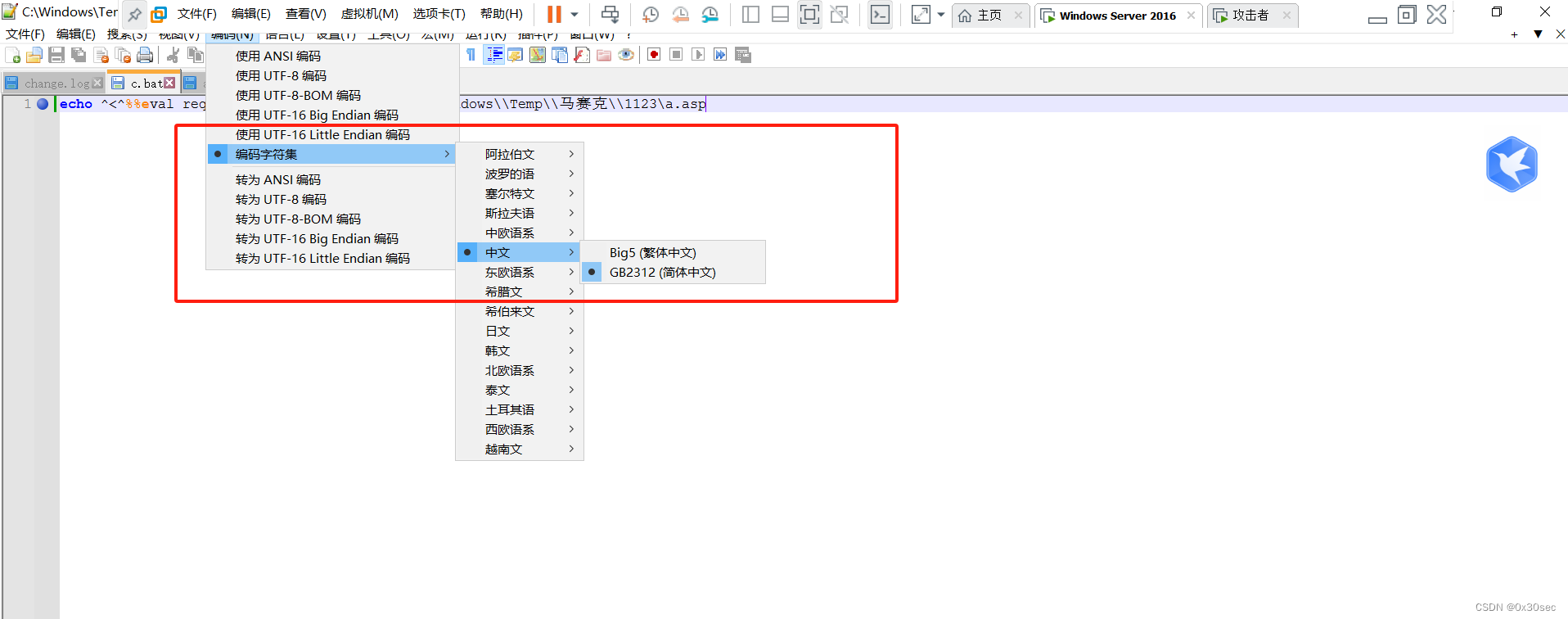Open VMware 查看(V) menu

tap(305, 14)
